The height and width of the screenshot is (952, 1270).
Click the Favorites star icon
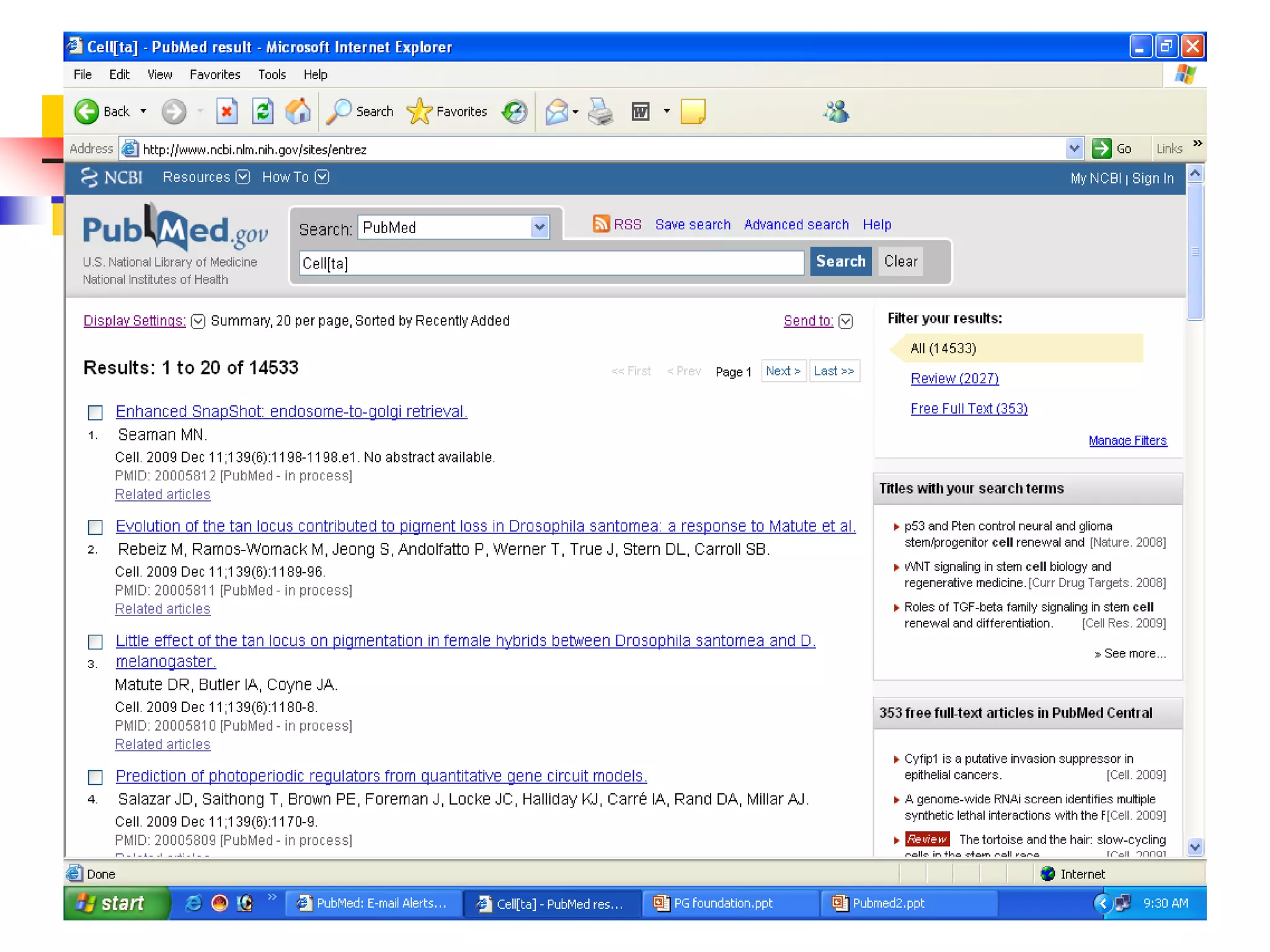(x=419, y=112)
